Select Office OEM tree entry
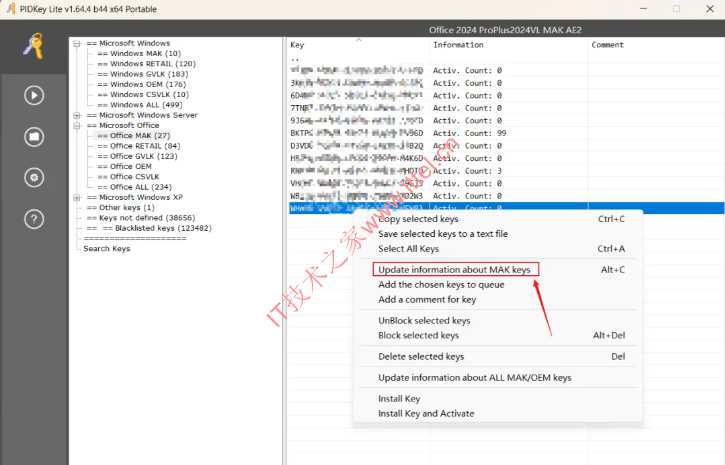This screenshot has height=465, width=725. pos(124,166)
